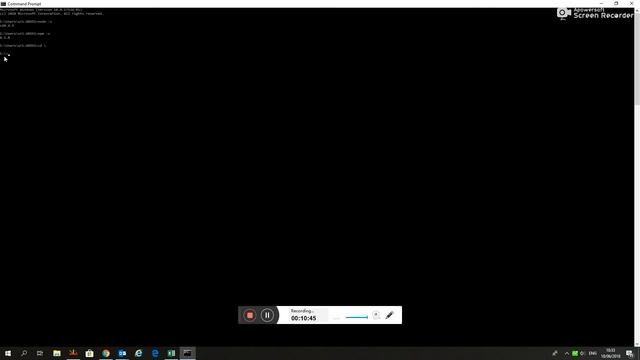
Task: Open Task View in the taskbar
Action: point(40,353)
